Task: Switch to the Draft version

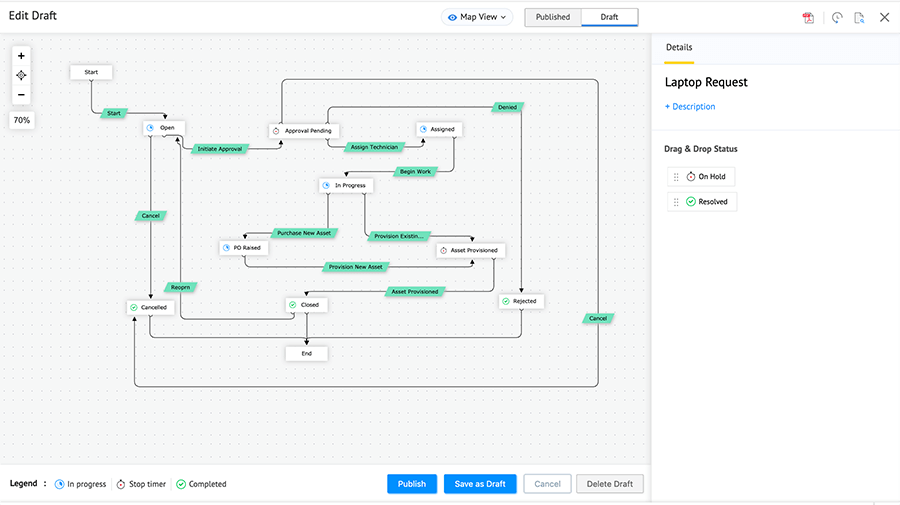Action: (609, 17)
